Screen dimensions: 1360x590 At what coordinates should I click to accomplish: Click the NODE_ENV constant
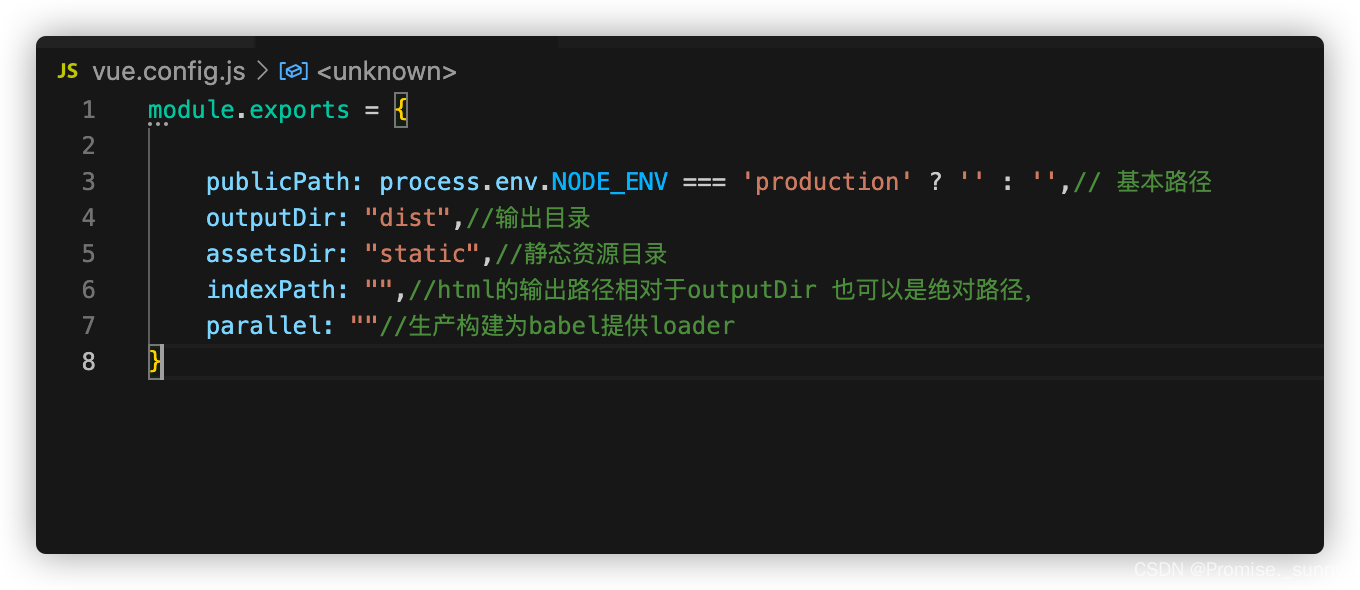click(x=610, y=182)
